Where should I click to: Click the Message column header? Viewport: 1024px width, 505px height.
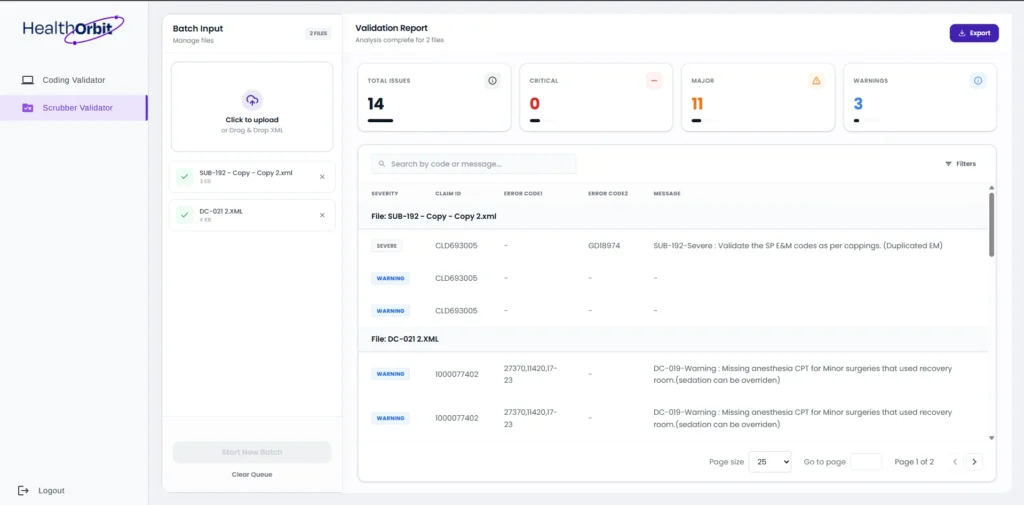pos(667,194)
